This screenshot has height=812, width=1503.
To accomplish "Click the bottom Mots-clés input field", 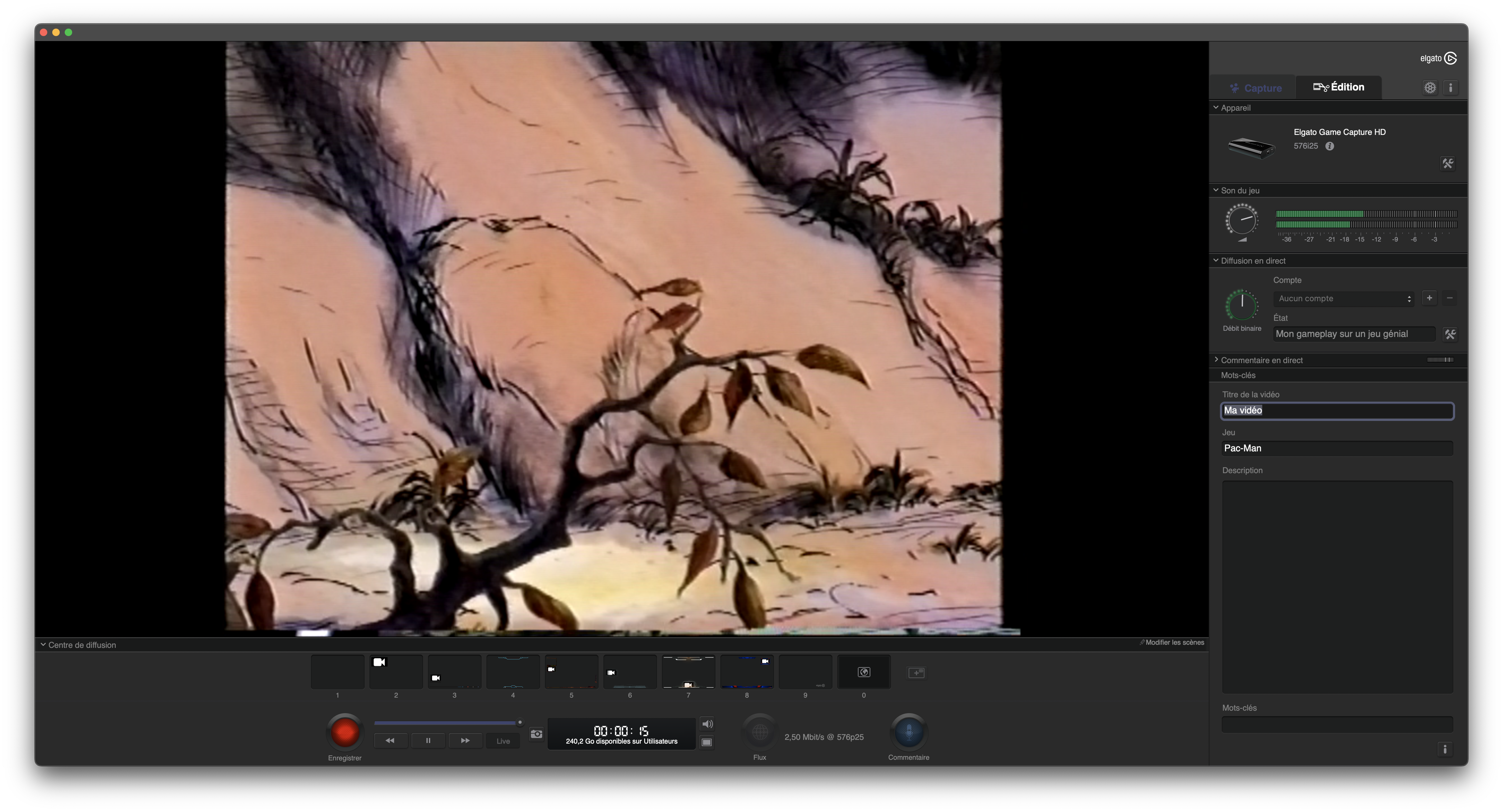I will click(x=1337, y=724).
